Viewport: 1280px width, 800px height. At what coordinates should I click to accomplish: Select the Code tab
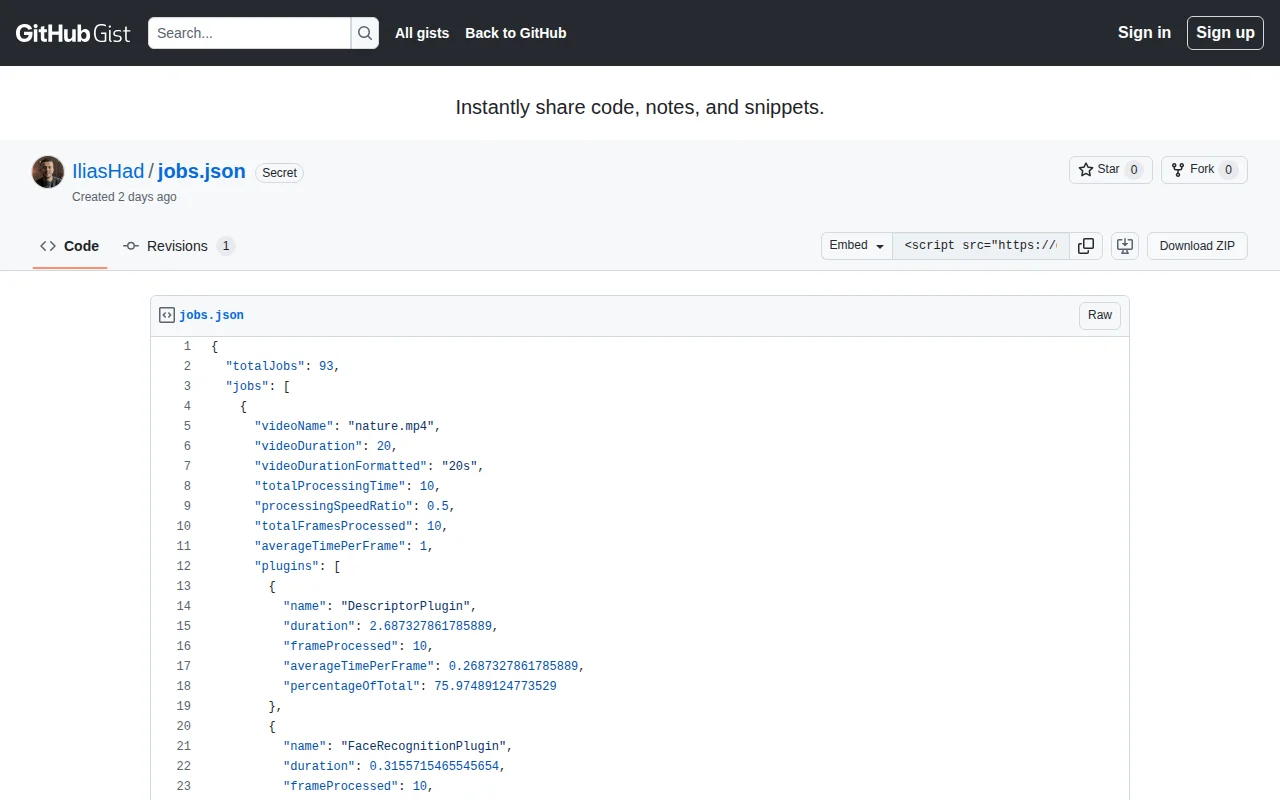click(x=70, y=246)
